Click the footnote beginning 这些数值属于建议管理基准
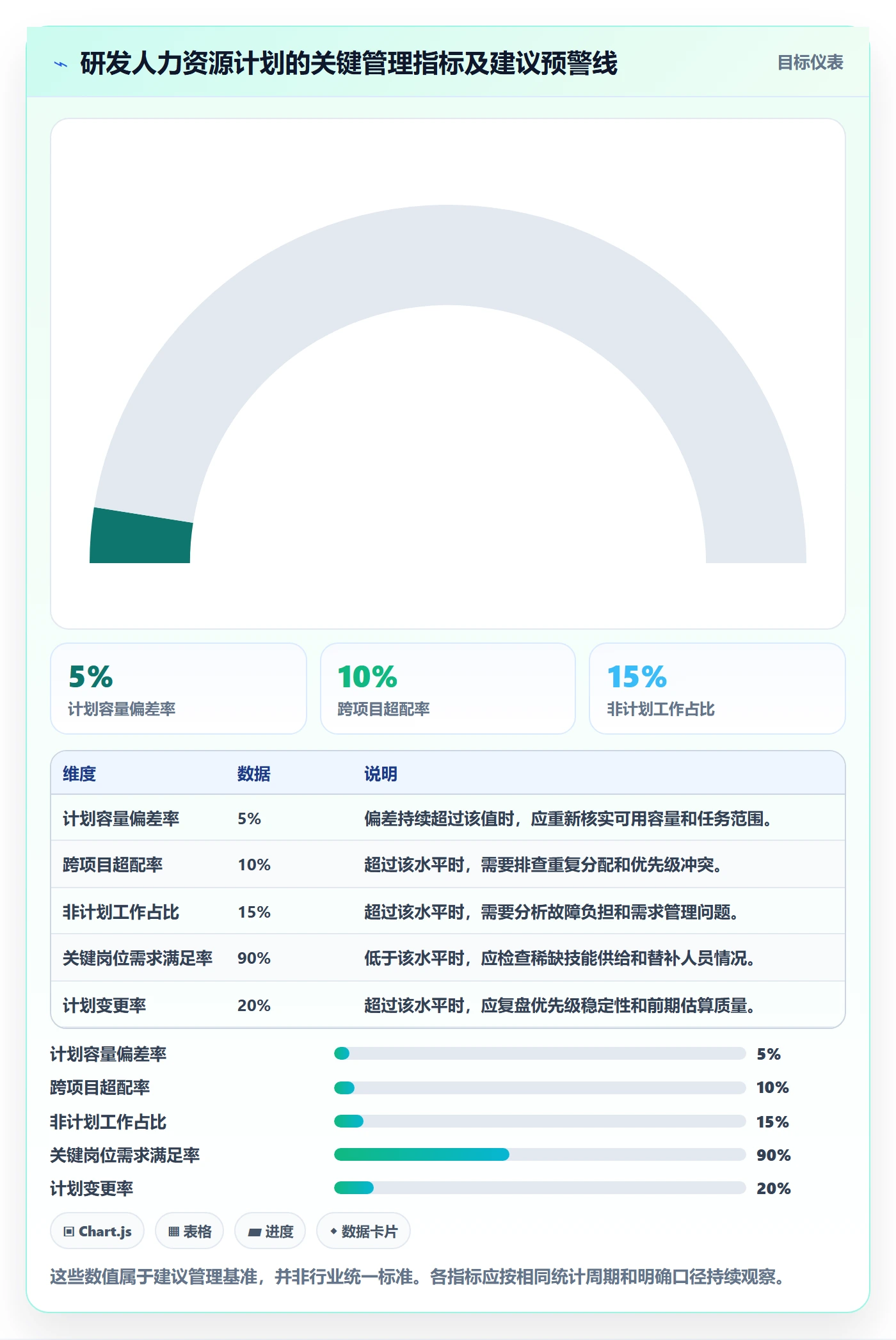 pos(418,1277)
